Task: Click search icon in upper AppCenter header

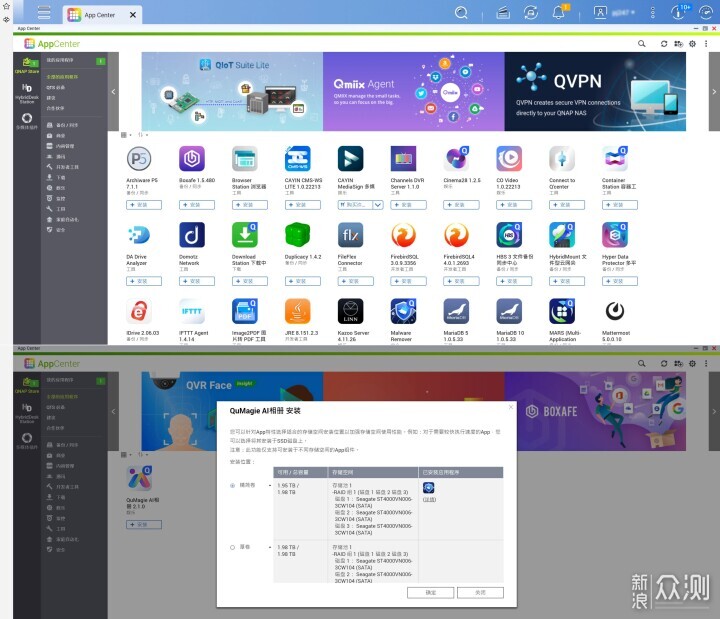Action: pyautogui.click(x=641, y=44)
